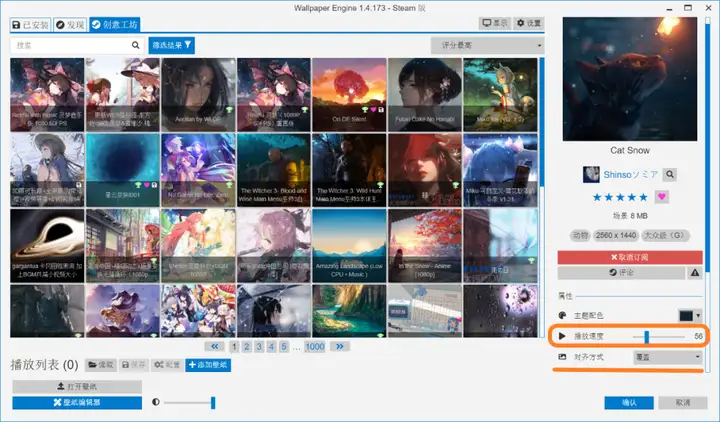Choose The Witcher 3 Blood and Wine thumbnail
This screenshot has height=422, width=720.
click(274, 170)
